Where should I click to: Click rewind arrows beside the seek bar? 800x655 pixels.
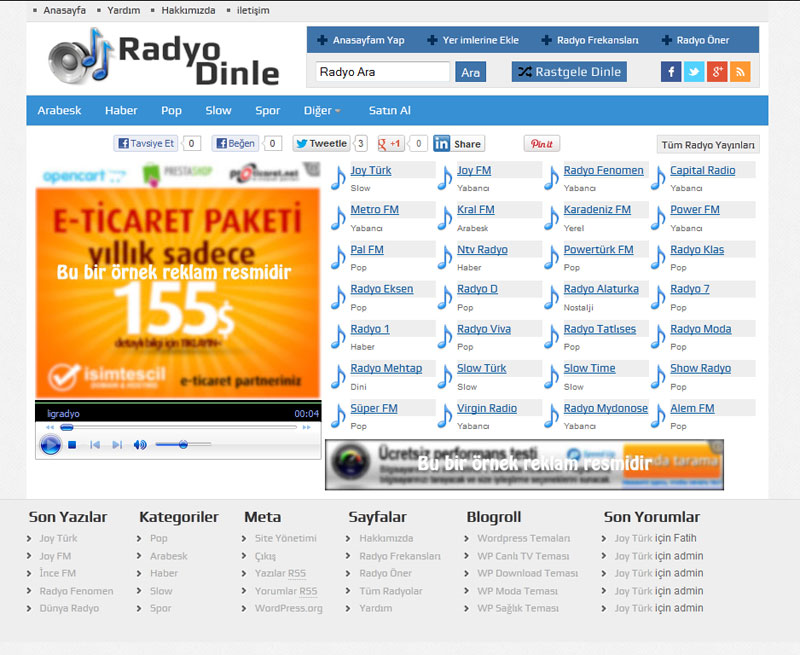click(x=50, y=427)
